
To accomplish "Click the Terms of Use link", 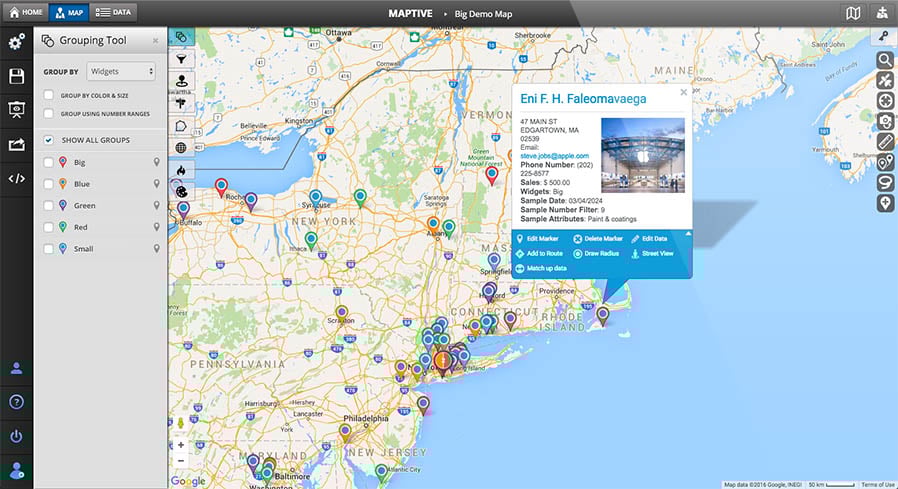I will [x=878, y=485].
